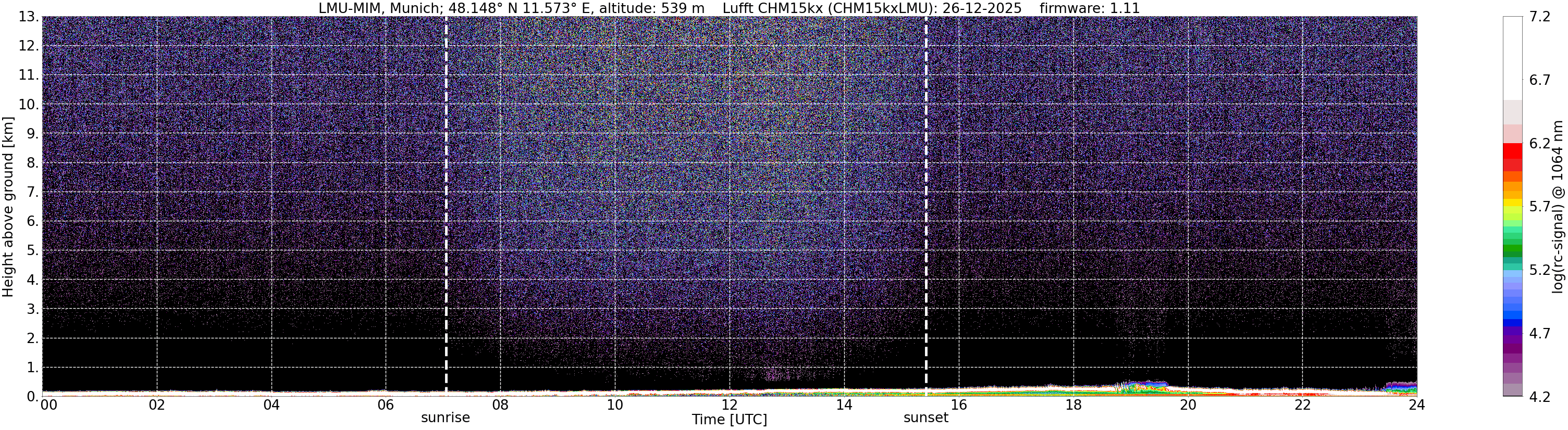
Task: Click the sunrise dashed vertical line marker
Action: tap(446, 207)
